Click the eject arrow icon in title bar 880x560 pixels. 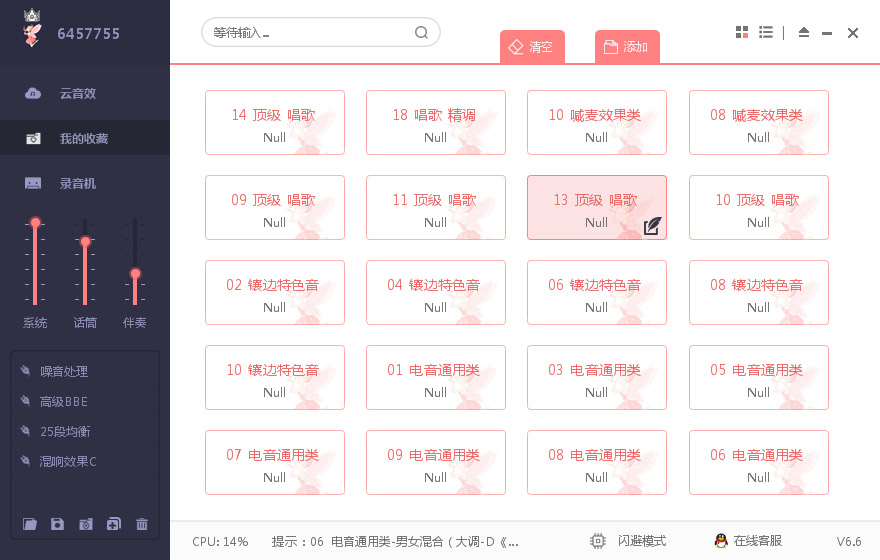[804, 32]
